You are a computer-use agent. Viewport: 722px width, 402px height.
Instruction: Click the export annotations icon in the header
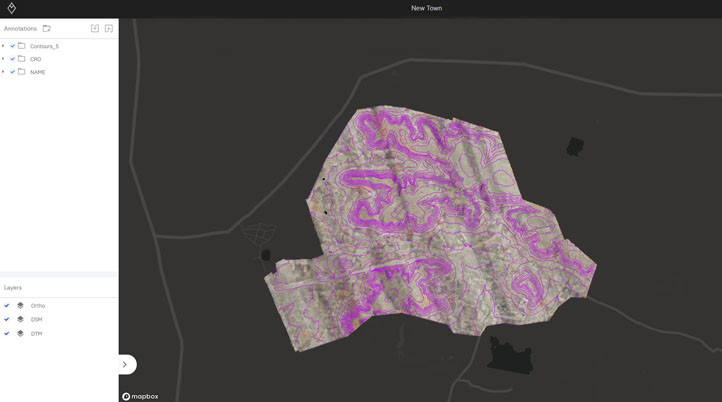(109, 29)
